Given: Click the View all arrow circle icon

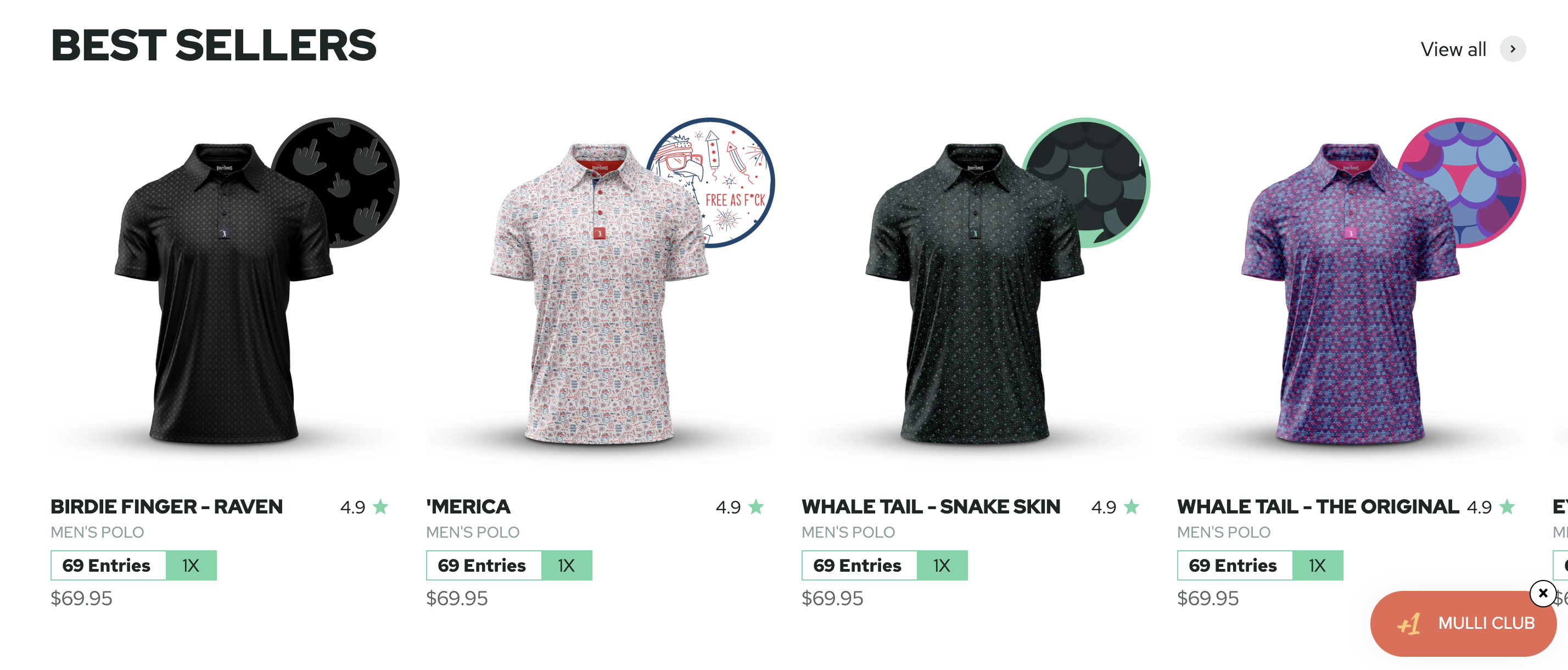Looking at the screenshot, I should (1513, 49).
